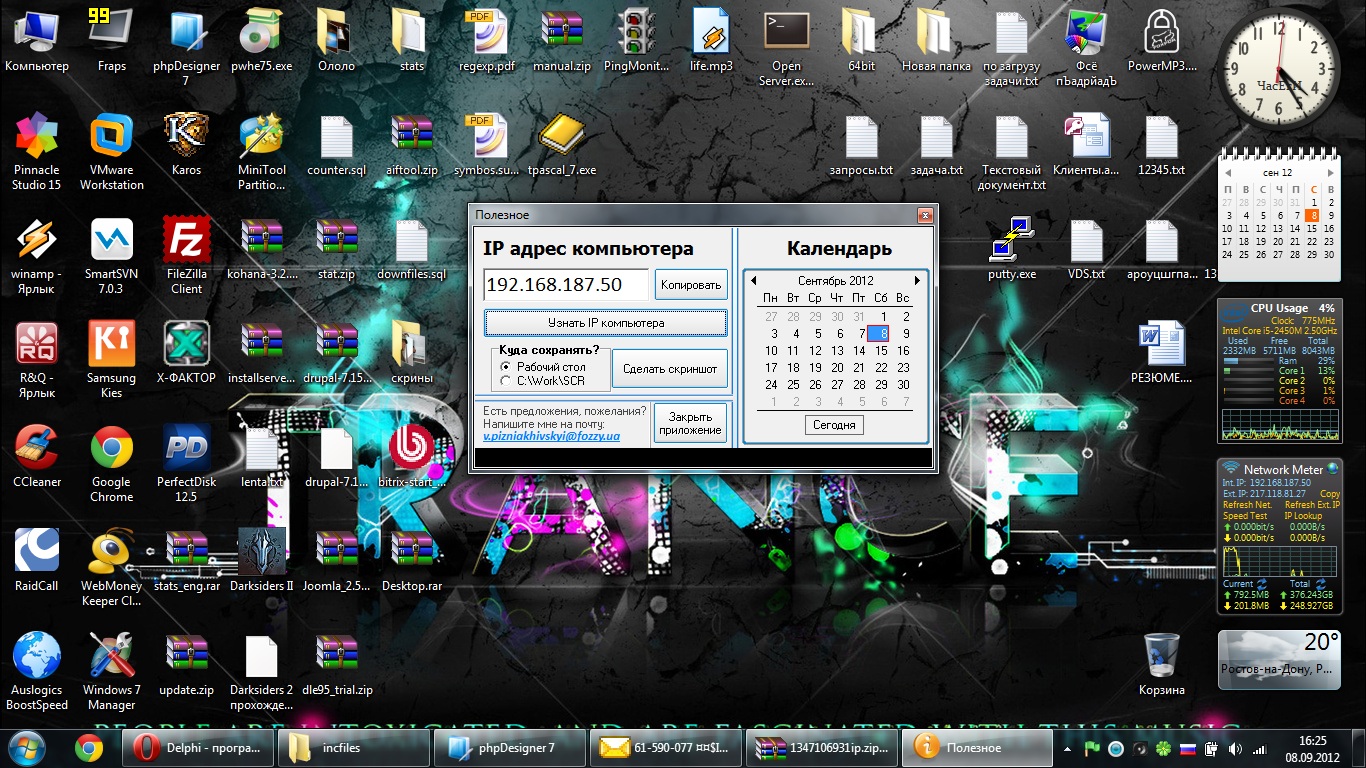Select the 'Рабочий стол' radio button
1366x768 pixels.
[x=505, y=367]
